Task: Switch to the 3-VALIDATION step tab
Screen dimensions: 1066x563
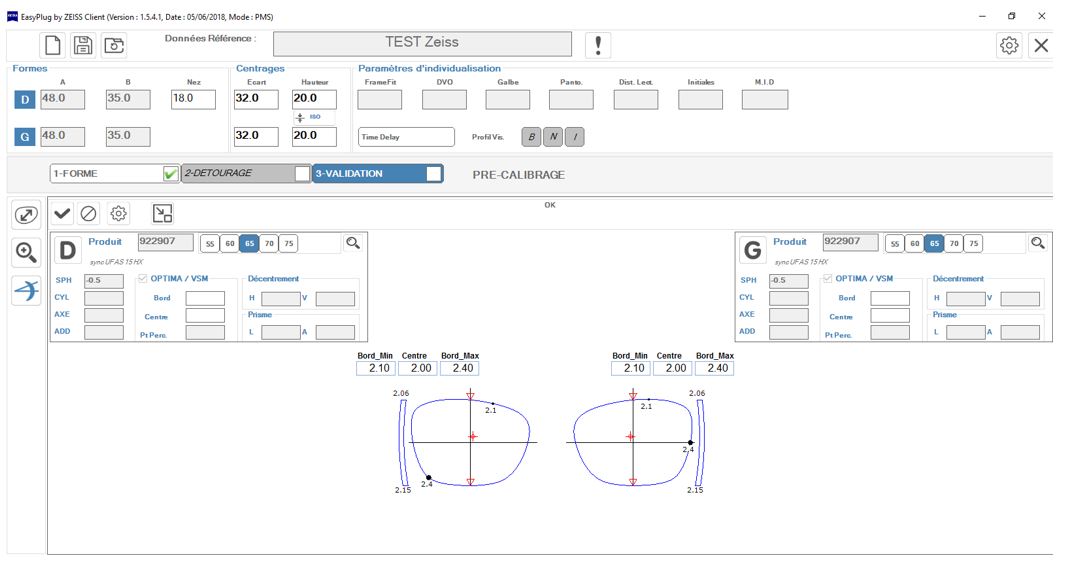Action: 378,173
